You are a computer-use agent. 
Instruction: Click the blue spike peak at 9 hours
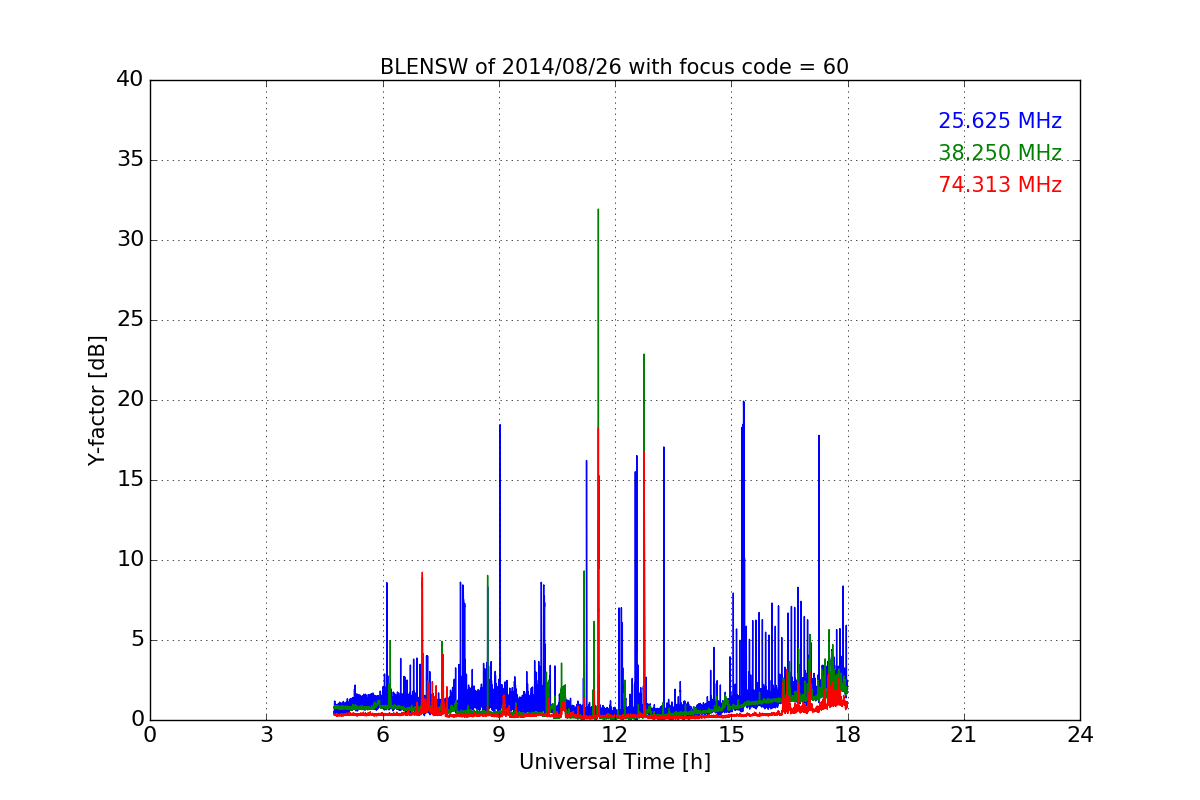coord(500,425)
